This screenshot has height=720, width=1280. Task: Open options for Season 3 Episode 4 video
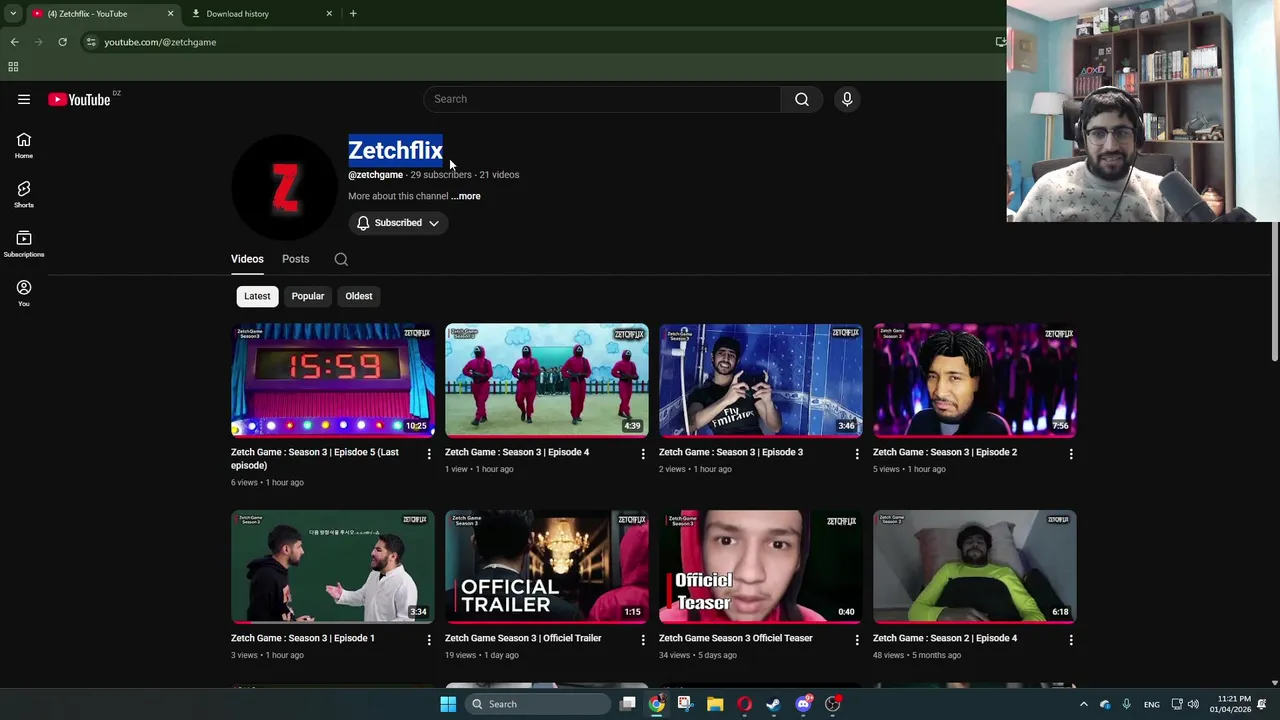coord(643,454)
